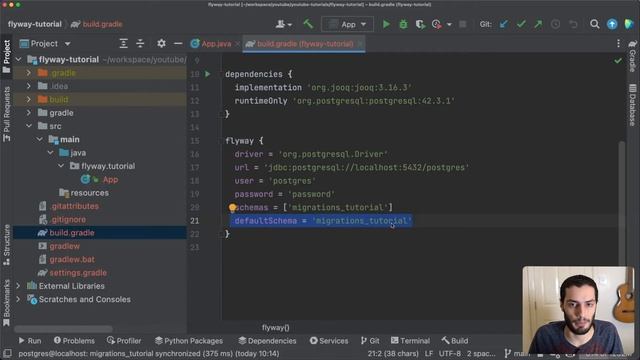Click caret position 21:2 indicator
640x360 pixels.
pyautogui.click(x=393, y=353)
